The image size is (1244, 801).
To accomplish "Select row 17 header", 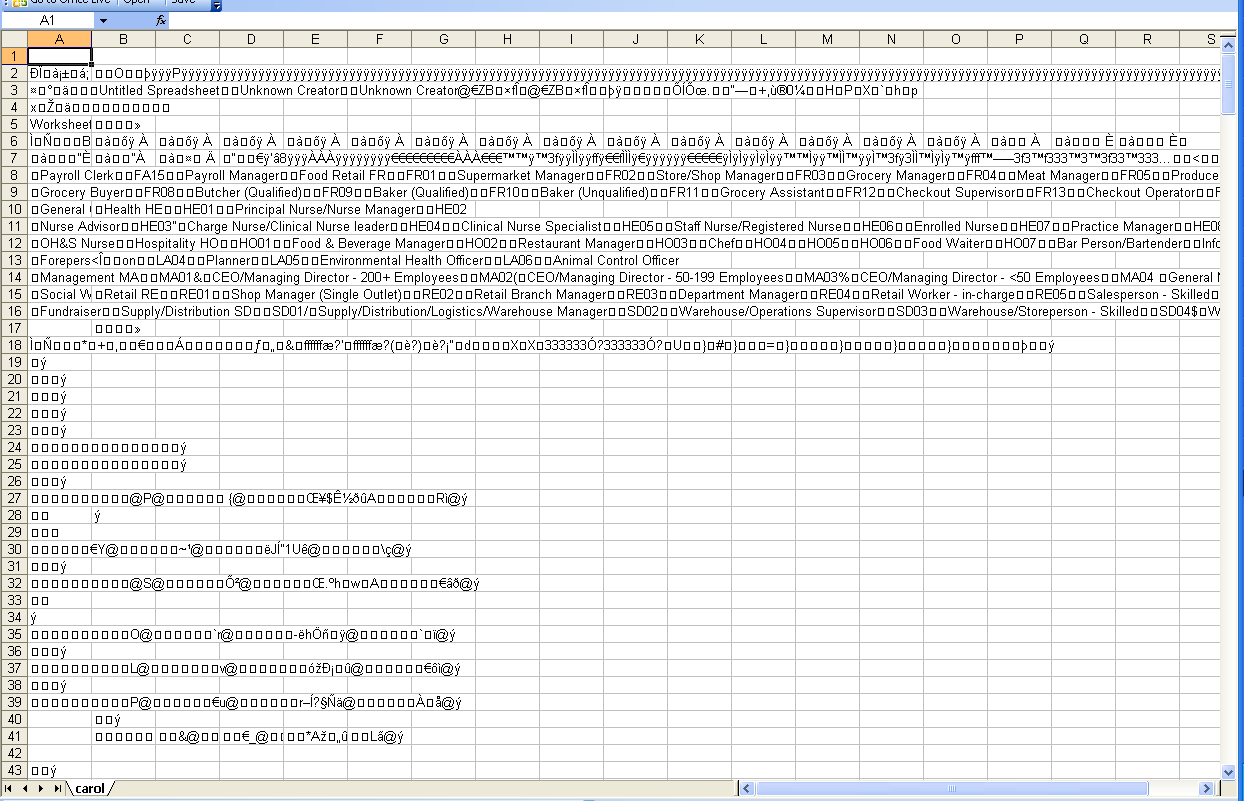I will click(14, 328).
